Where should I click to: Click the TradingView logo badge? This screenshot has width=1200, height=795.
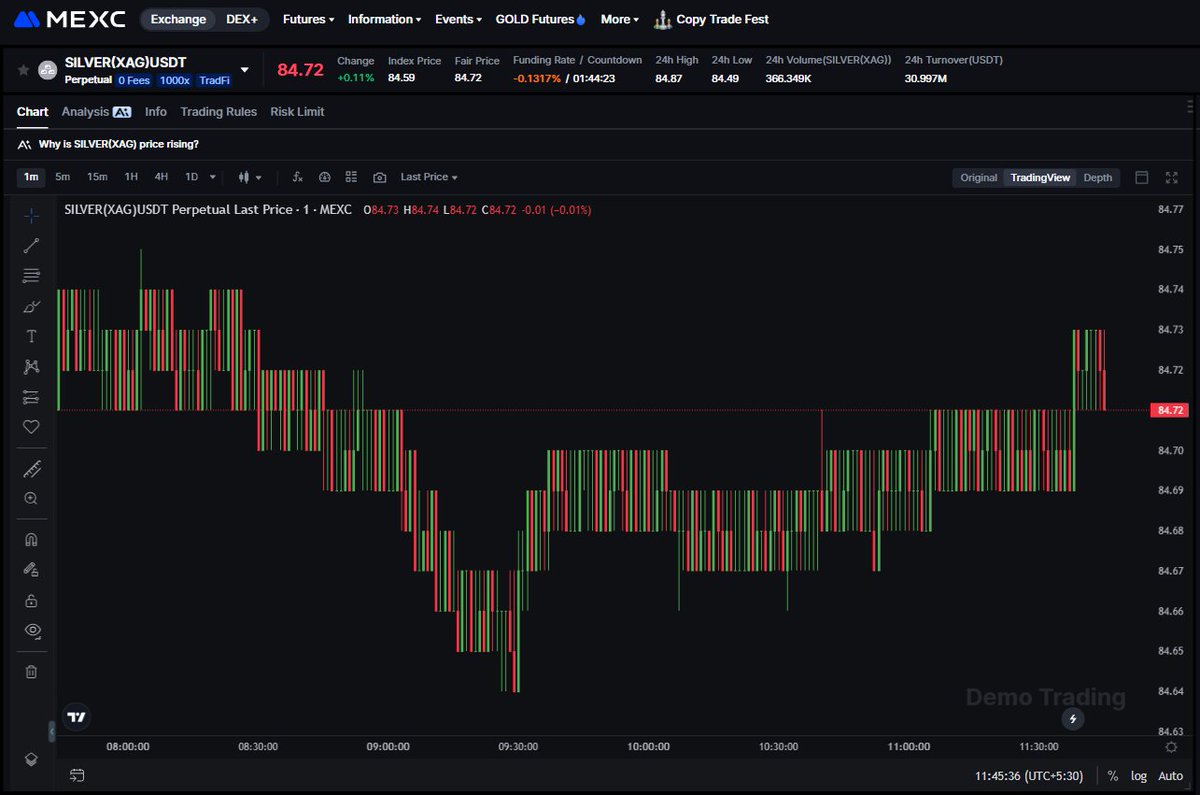coord(76,717)
